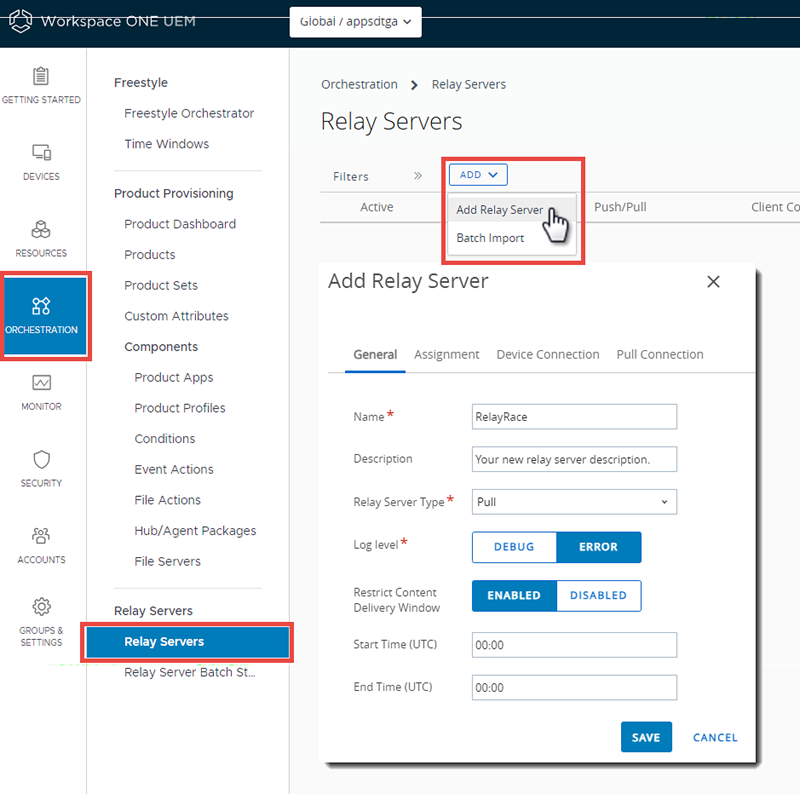
Task: Open Product Dashboard
Action: (x=180, y=224)
